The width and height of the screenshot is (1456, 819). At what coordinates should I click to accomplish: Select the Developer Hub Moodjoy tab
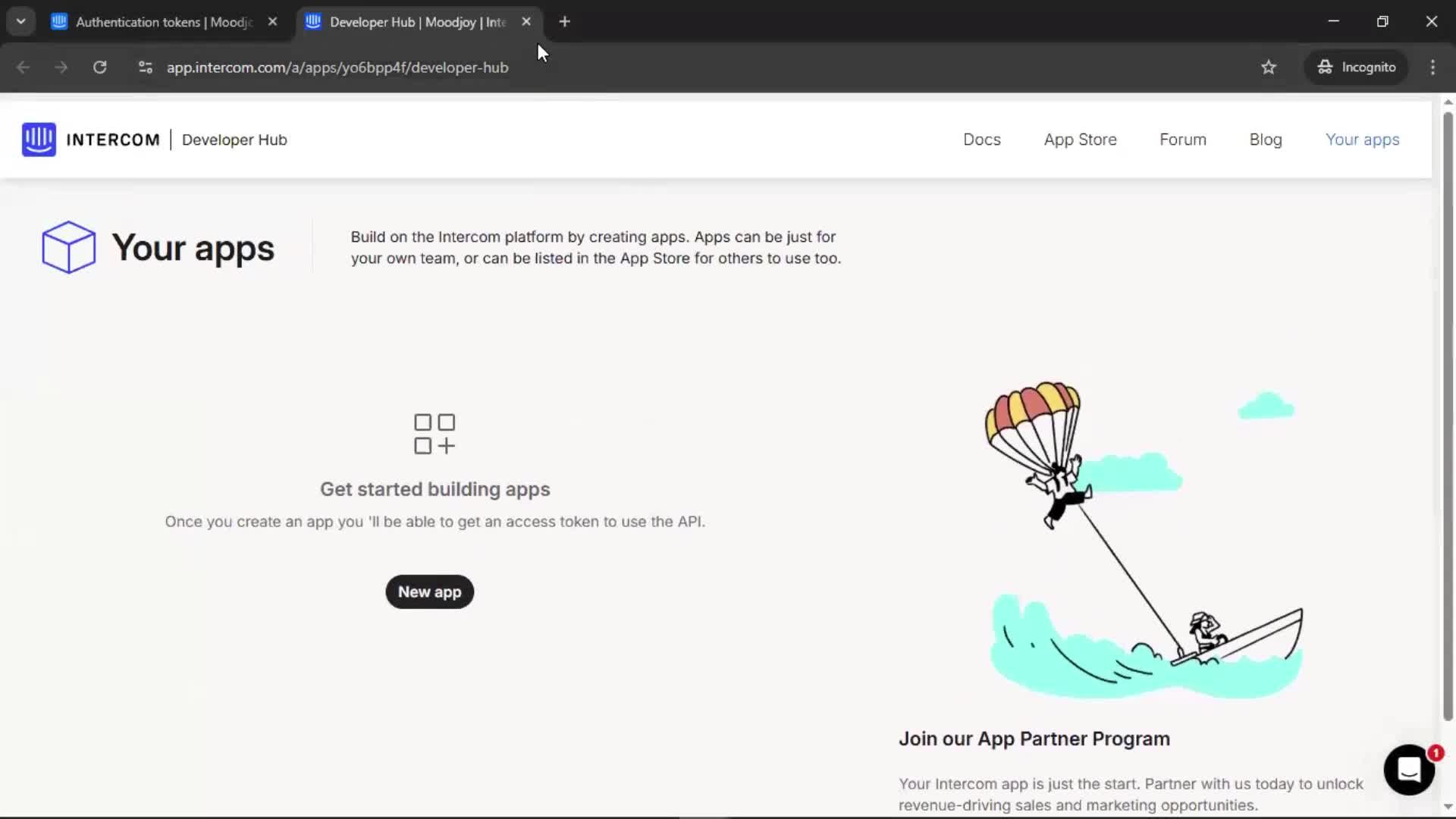[x=419, y=22]
